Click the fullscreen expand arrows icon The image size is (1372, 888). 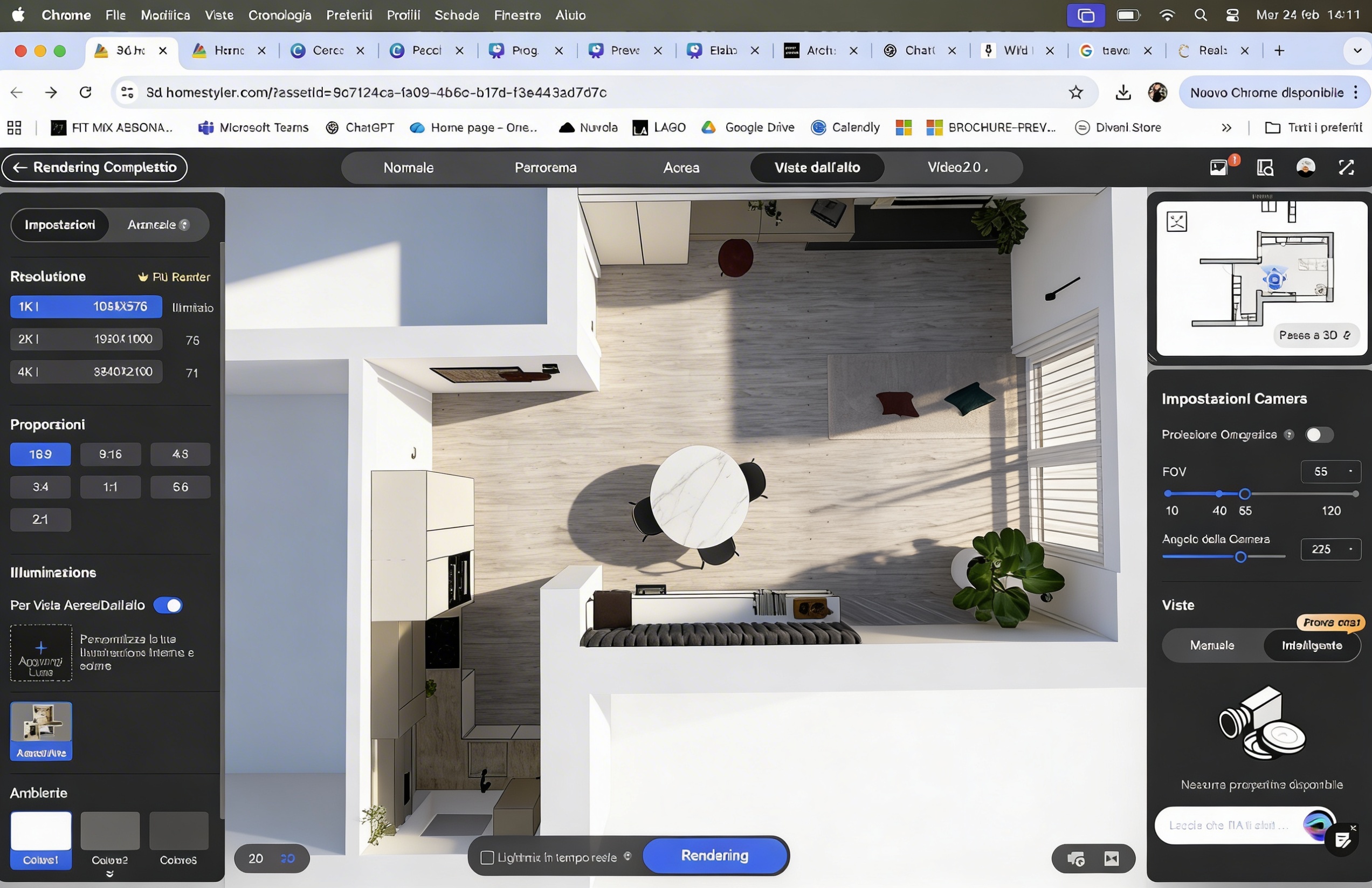coord(1346,168)
